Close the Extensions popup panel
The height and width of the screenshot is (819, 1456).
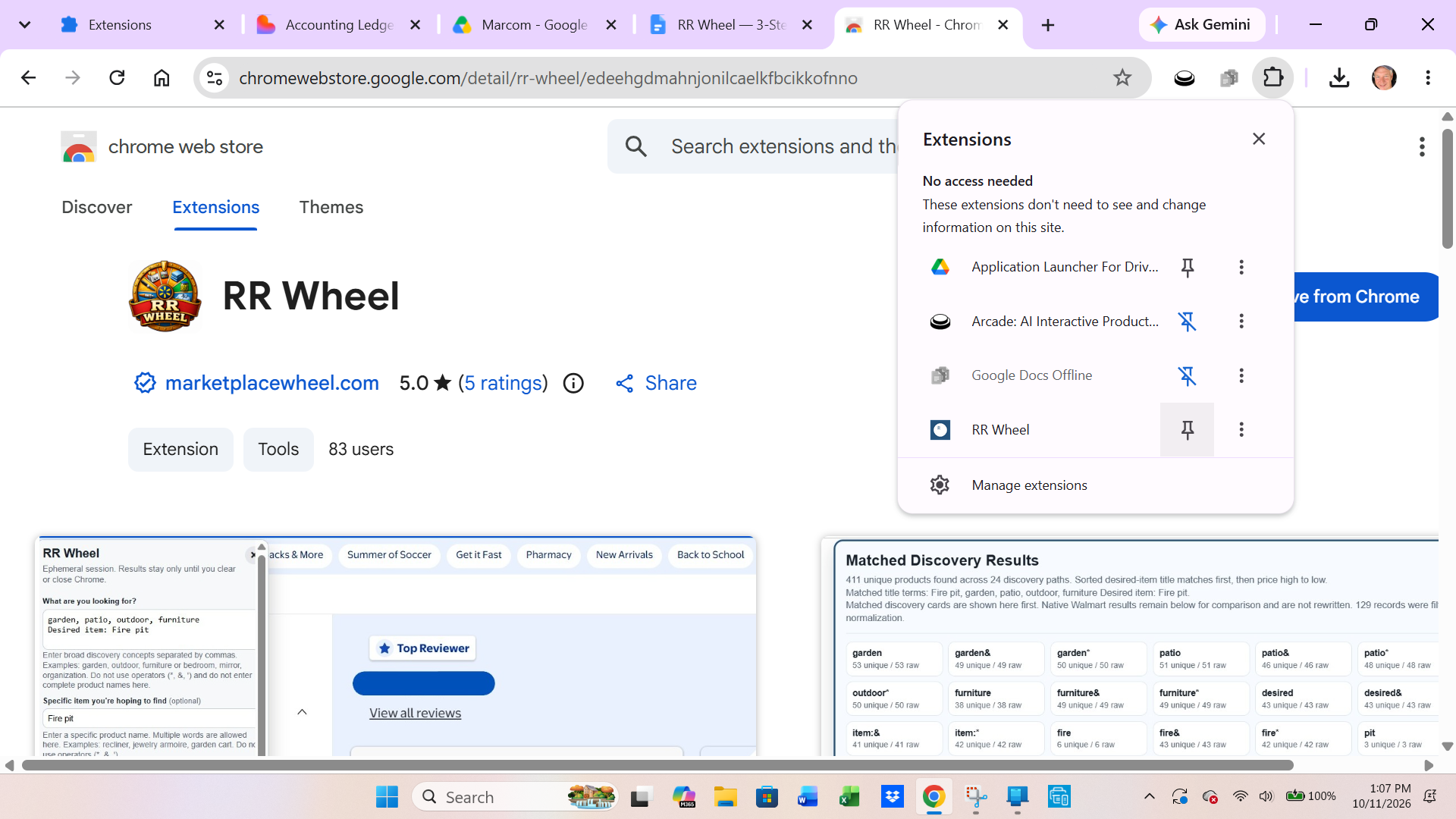coord(1259,139)
